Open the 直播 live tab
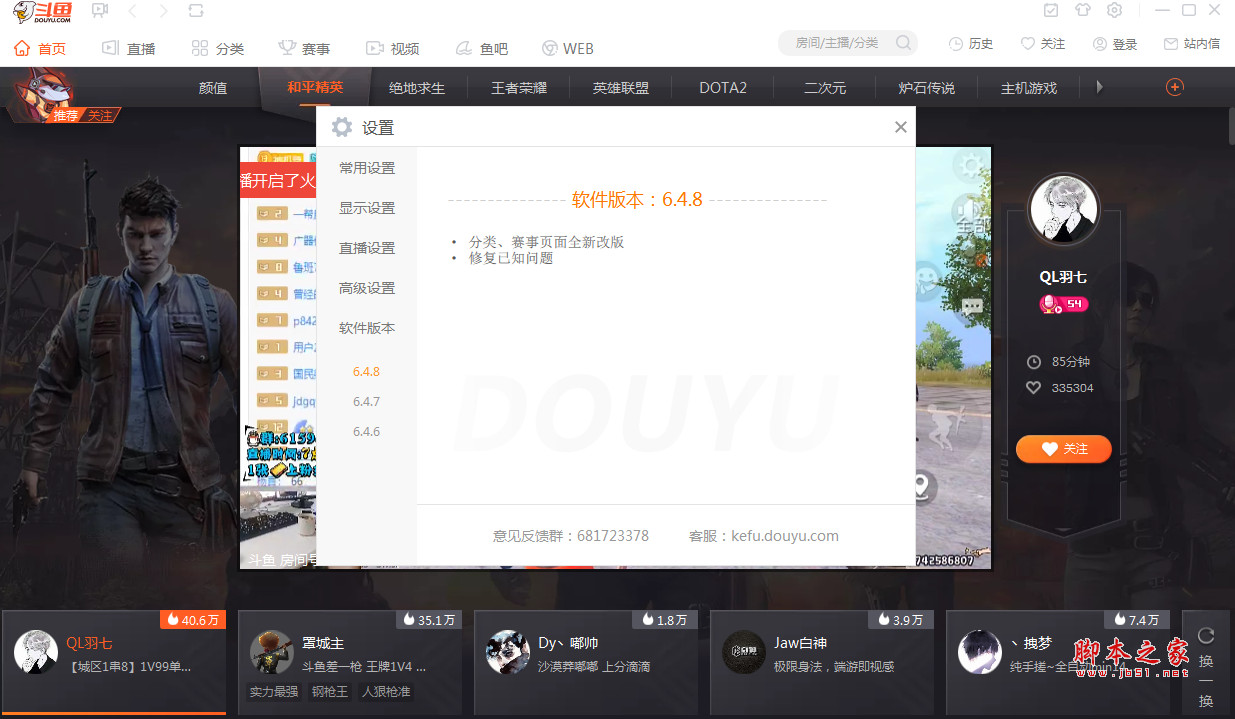Viewport: 1235px width, 719px height. (x=129, y=48)
